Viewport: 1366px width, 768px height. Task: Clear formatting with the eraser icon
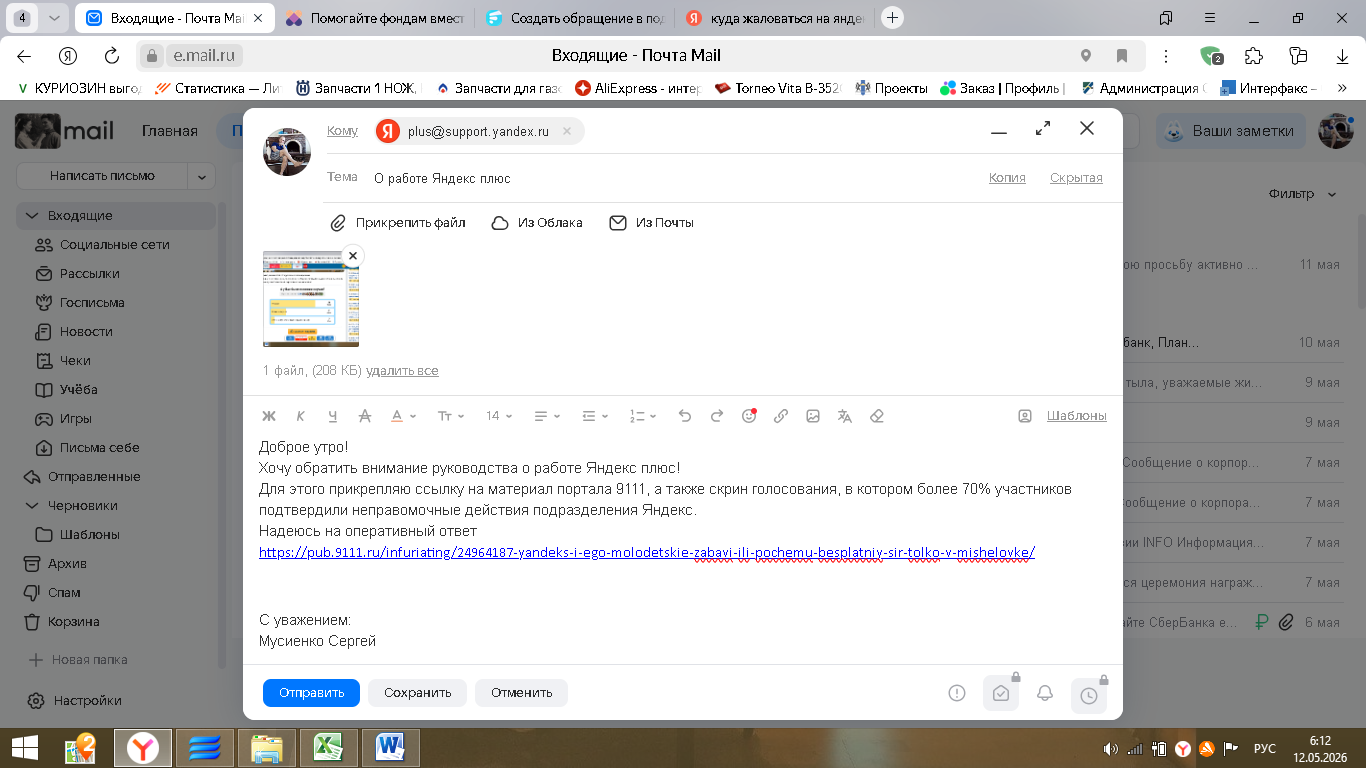(877, 416)
